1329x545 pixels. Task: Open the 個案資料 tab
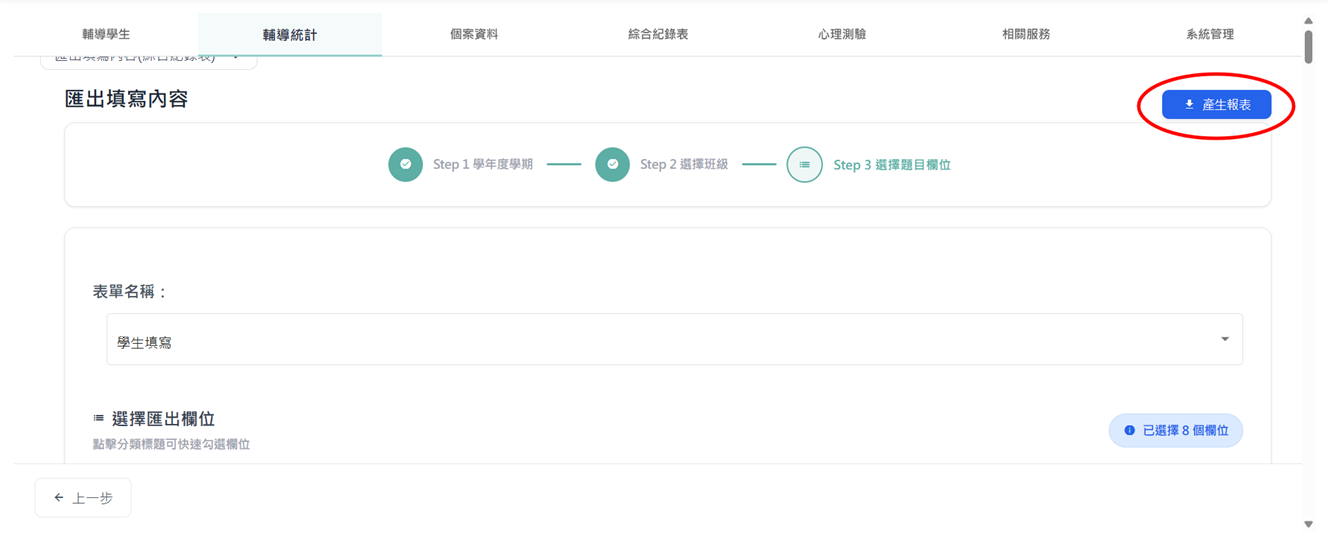[474, 34]
